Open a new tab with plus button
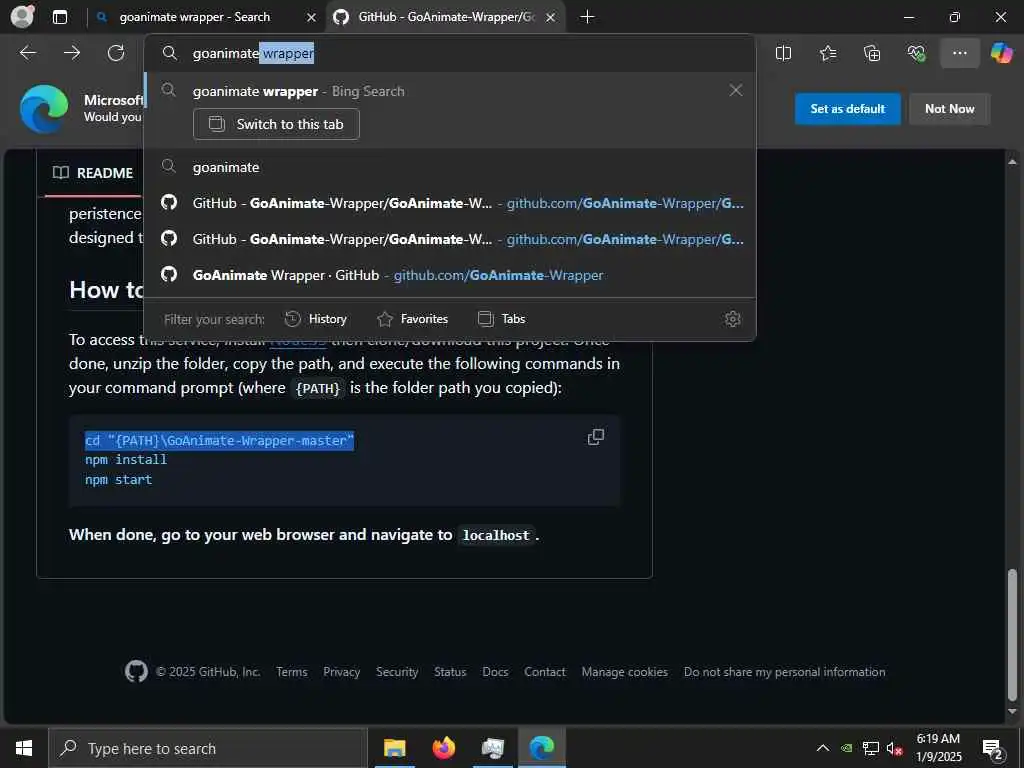1024x768 pixels. coord(587,17)
